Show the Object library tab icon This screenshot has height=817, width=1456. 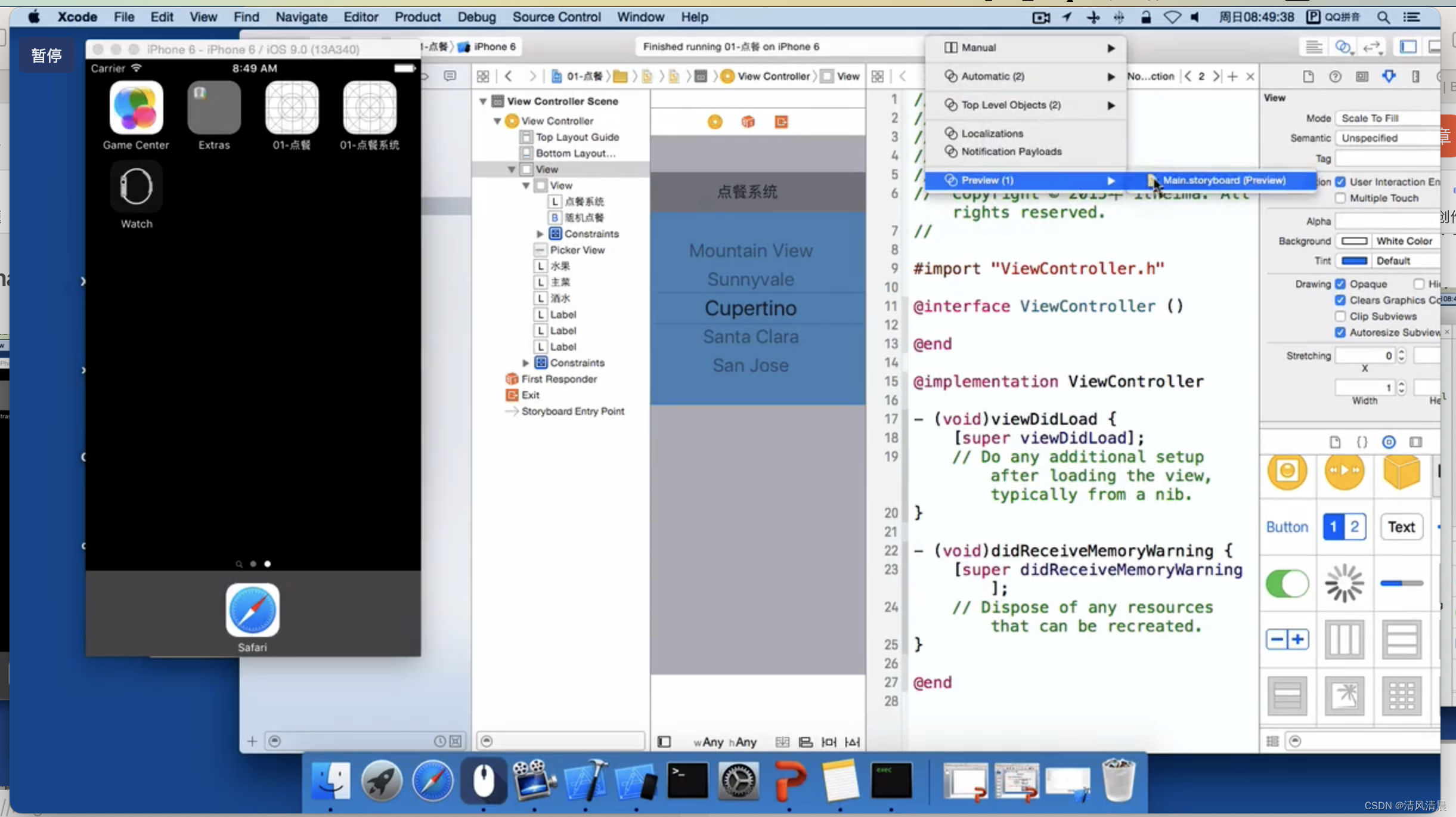(1389, 442)
